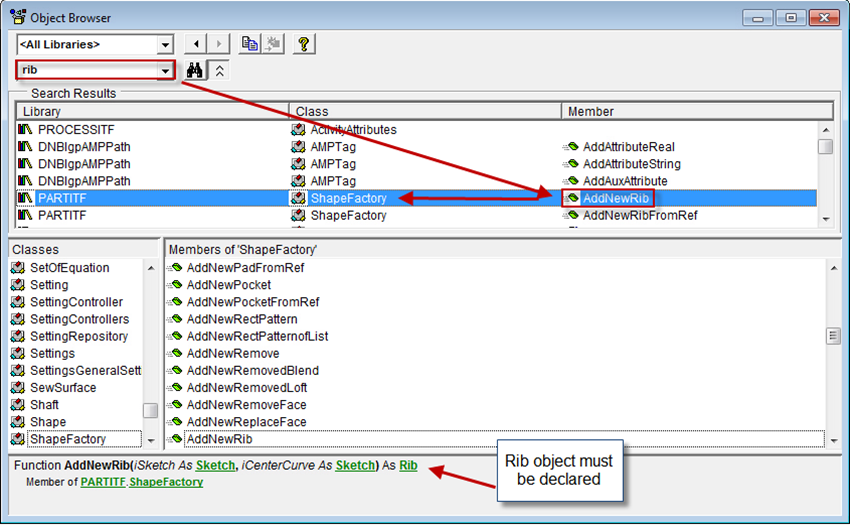
Task: Follow the Rib return type link
Action: coord(408,466)
